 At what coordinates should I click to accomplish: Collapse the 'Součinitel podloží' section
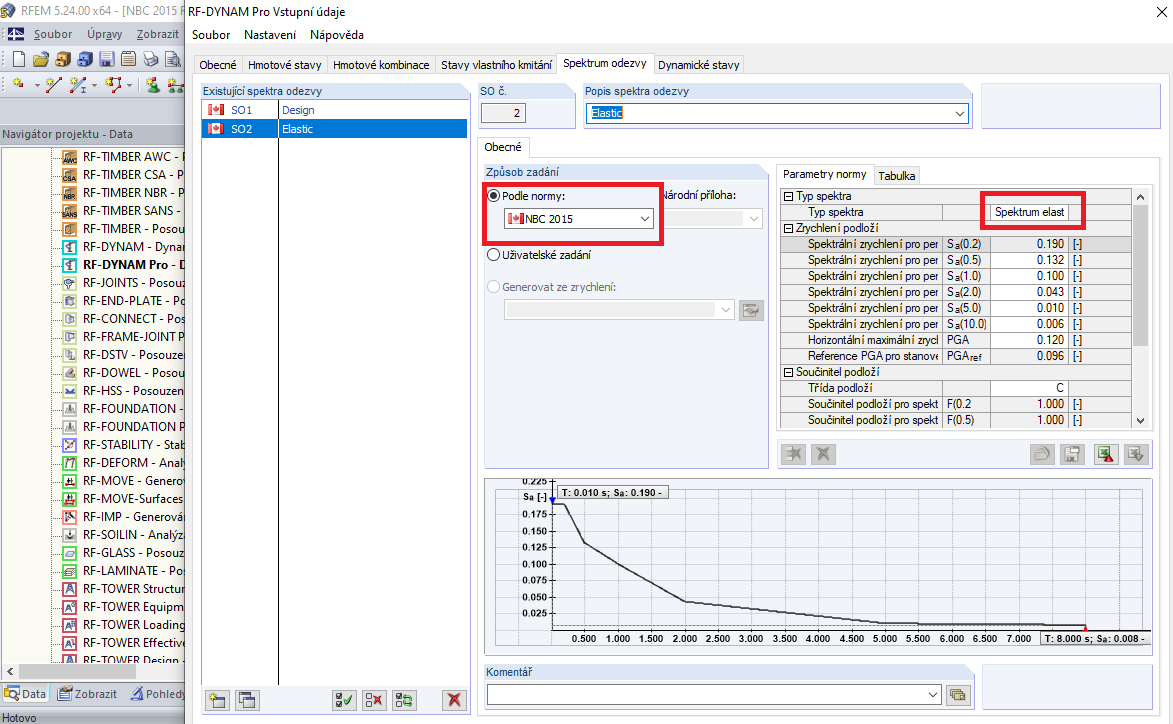click(788, 372)
